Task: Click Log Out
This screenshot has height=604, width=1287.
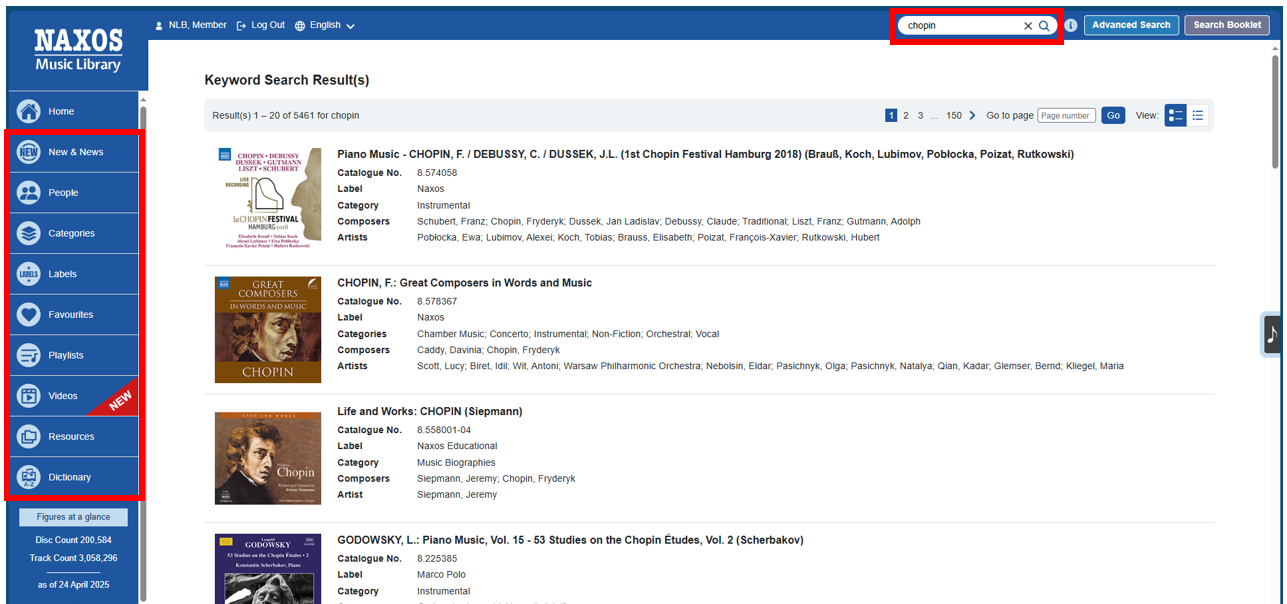Action: pyautogui.click(x=261, y=25)
